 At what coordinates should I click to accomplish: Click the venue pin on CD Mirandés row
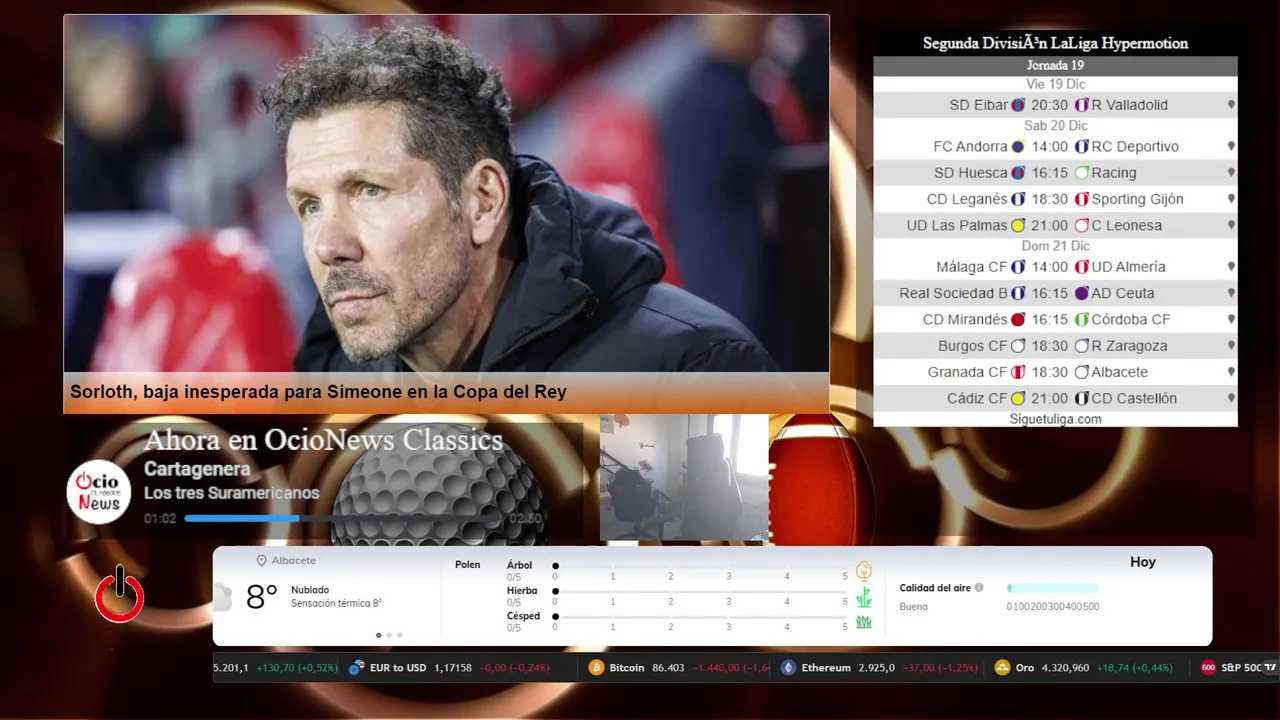coord(1231,320)
